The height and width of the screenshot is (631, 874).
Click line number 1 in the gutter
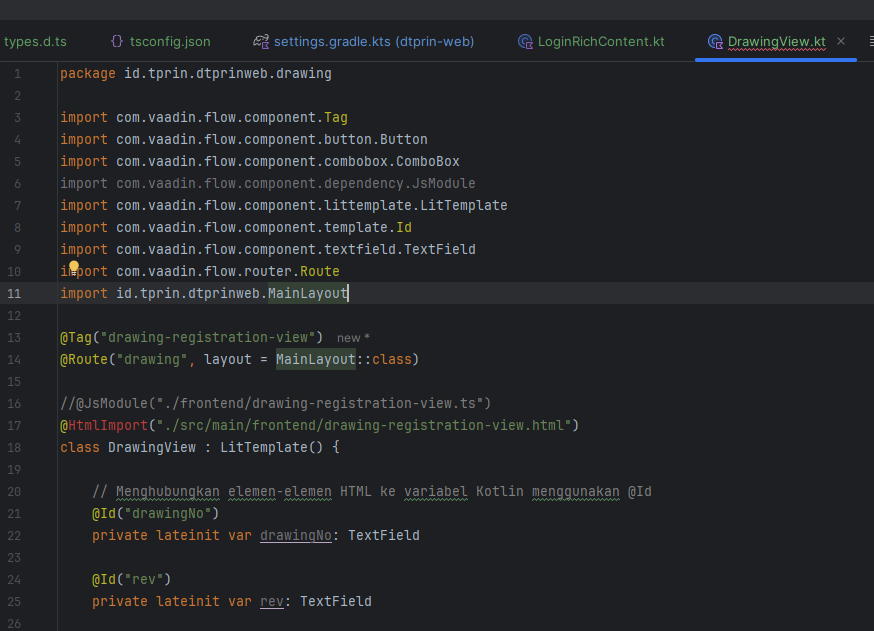point(17,74)
